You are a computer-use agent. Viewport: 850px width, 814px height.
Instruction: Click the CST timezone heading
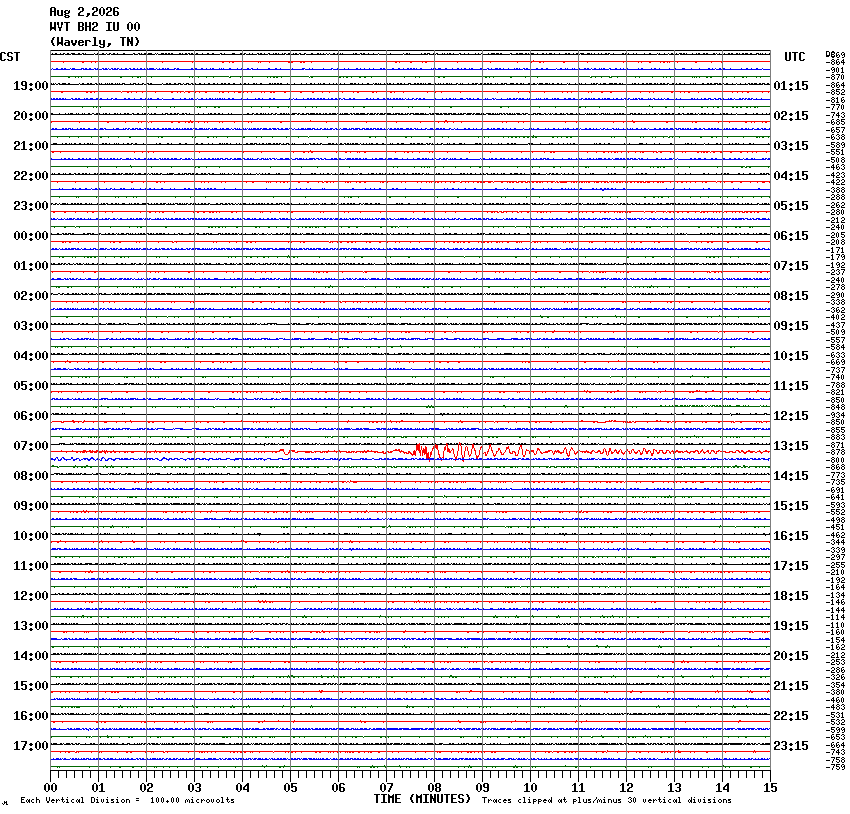(10, 57)
